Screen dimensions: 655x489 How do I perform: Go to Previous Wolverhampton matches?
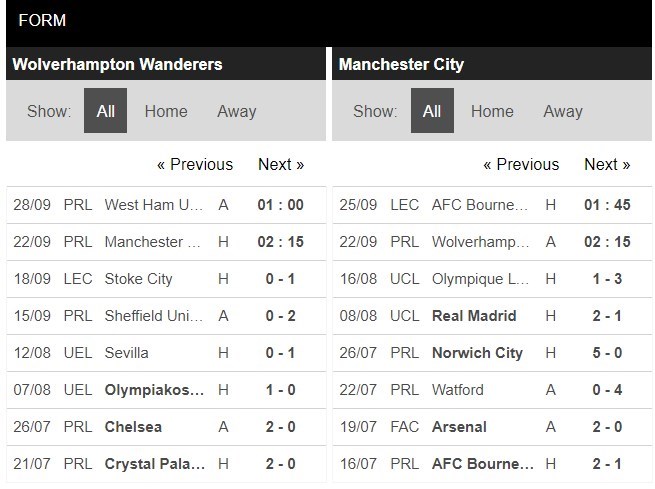(195, 164)
